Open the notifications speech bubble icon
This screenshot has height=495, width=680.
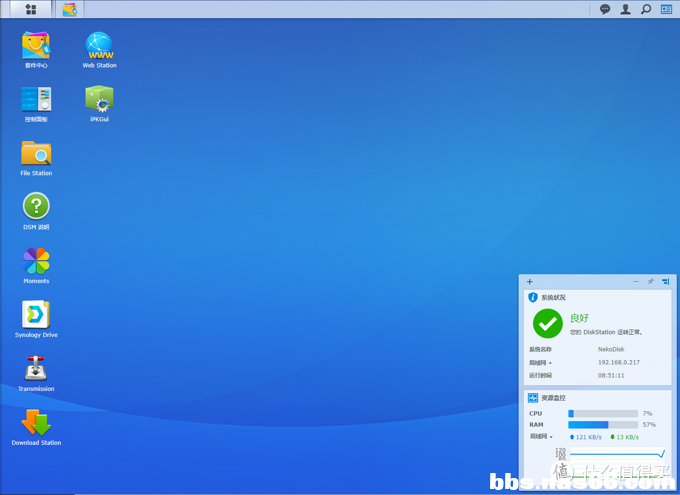605,9
